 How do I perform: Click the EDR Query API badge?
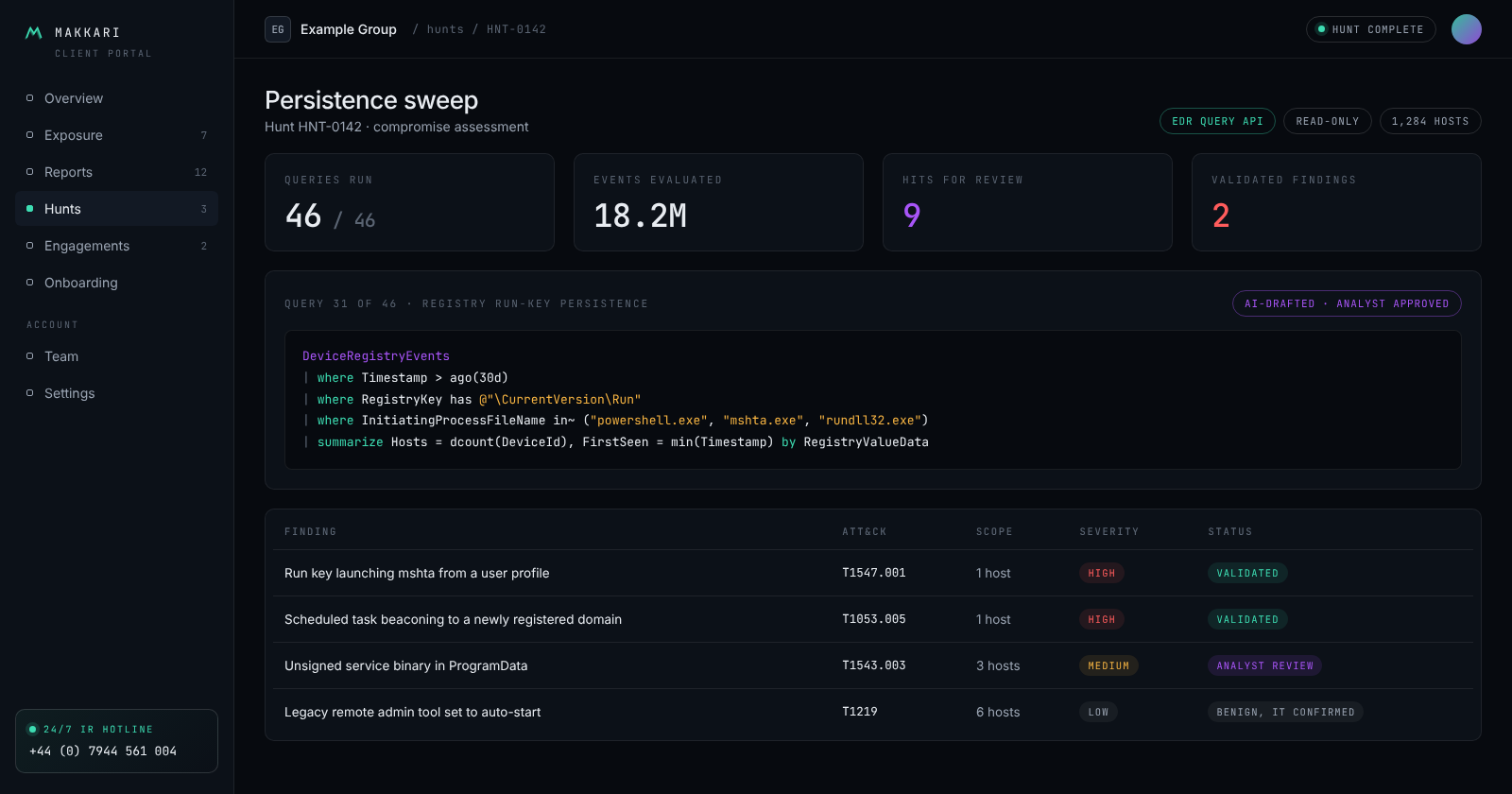(x=1218, y=121)
